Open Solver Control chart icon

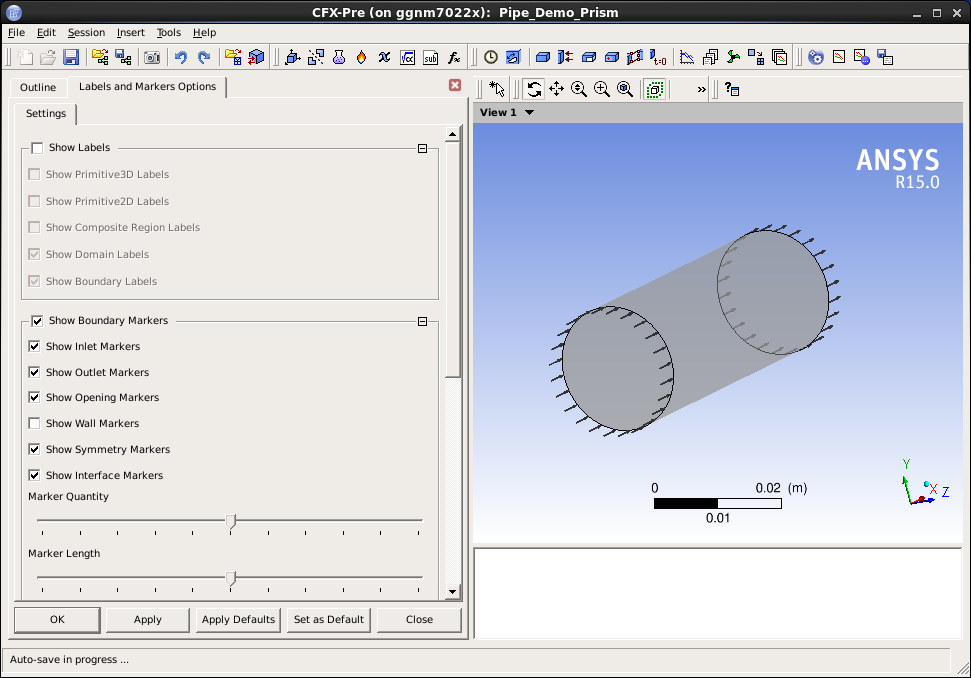[x=687, y=58]
